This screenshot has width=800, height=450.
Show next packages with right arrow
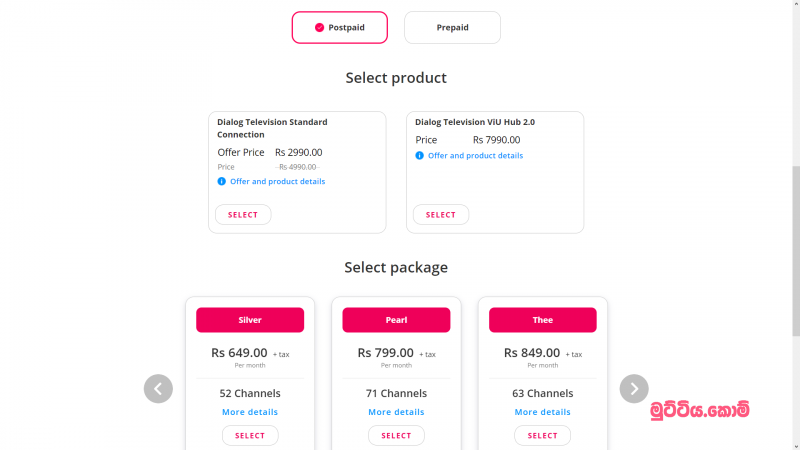pyautogui.click(x=634, y=389)
